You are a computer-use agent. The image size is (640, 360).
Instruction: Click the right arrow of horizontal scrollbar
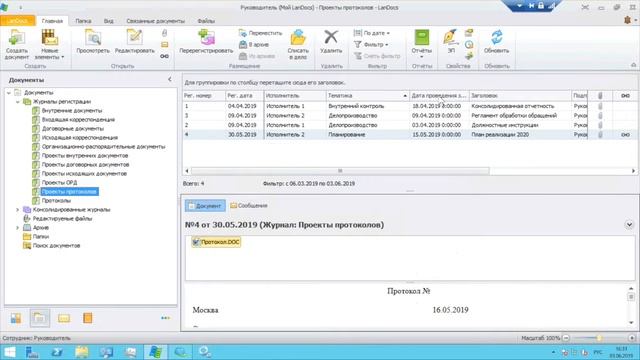click(633, 171)
